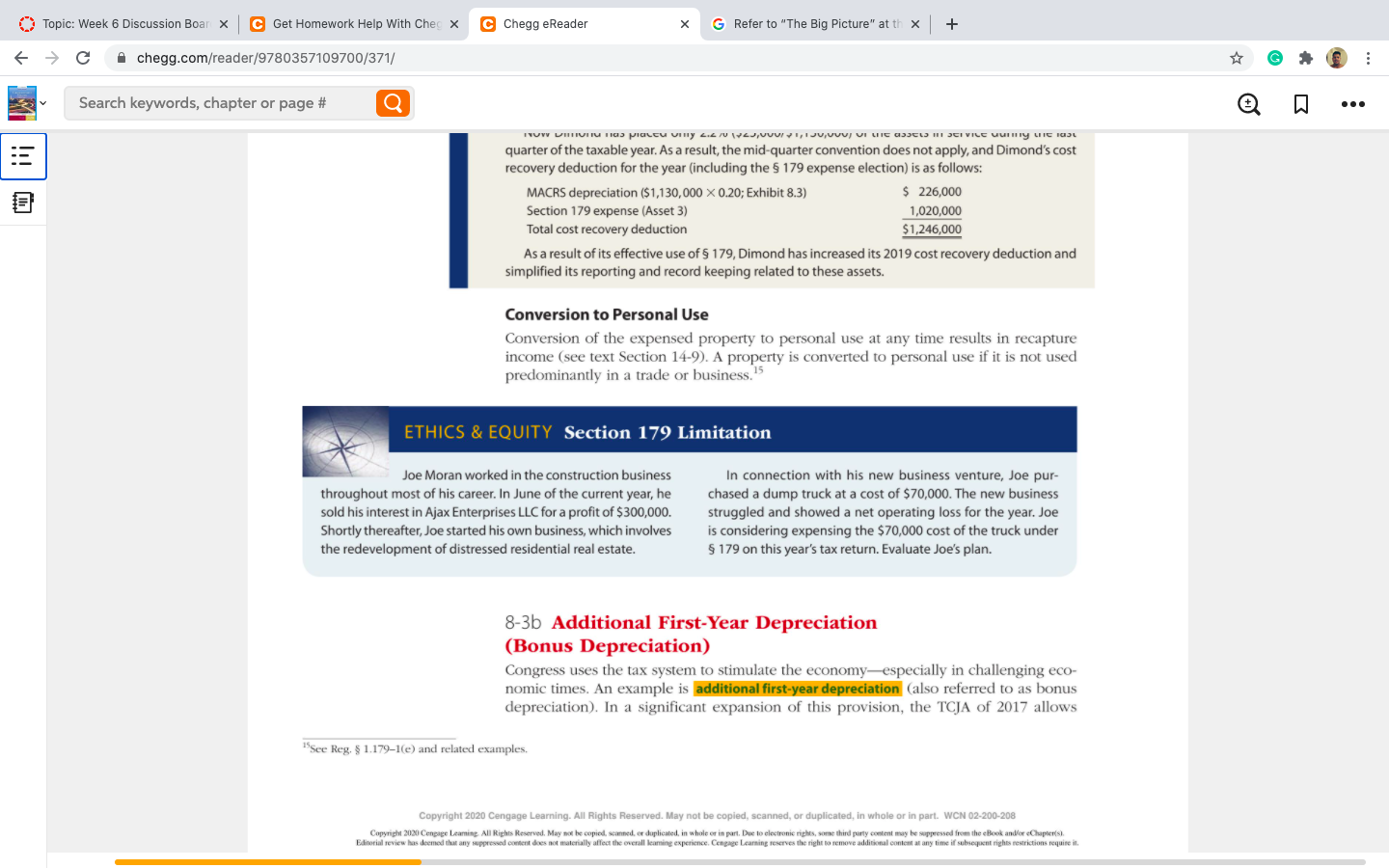Open the notebook panel icon

point(23,203)
